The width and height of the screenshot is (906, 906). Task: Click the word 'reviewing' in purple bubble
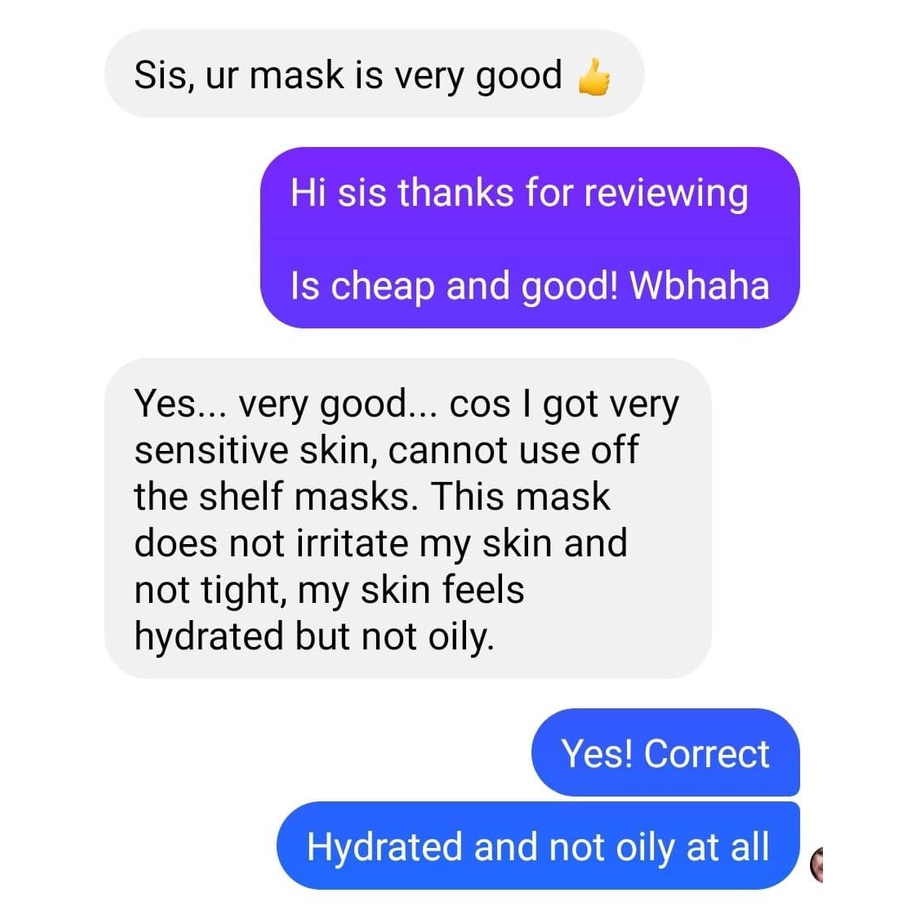[666, 194]
